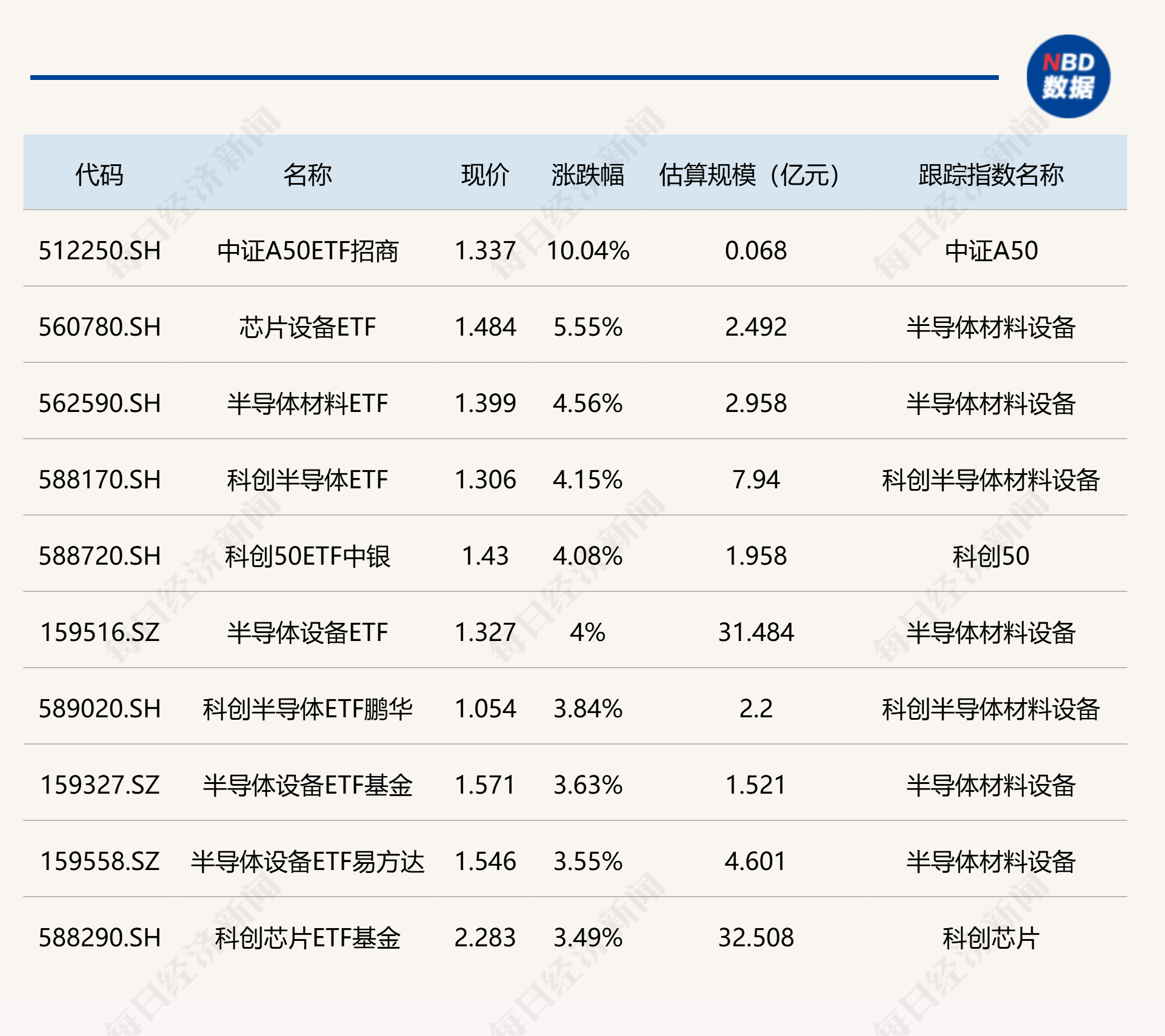The height and width of the screenshot is (1036, 1165).
Task: Open 科创半导体ETF鹏华 entry
Action: [307, 709]
